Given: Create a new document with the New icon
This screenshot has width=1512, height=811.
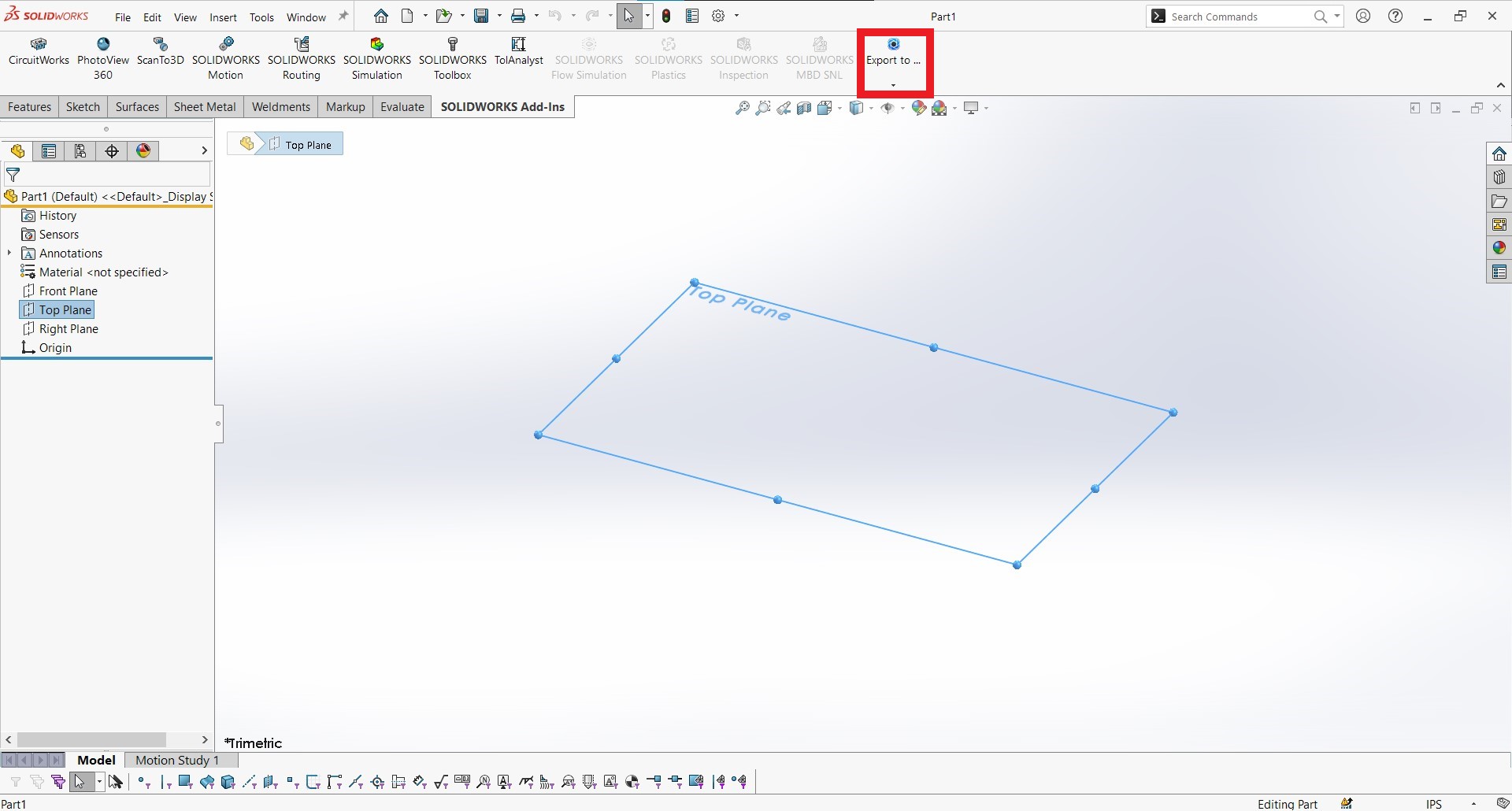Looking at the screenshot, I should (407, 16).
